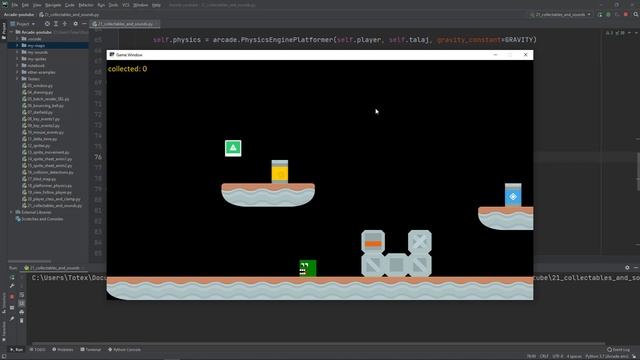Open the Problems tool window

[63, 350]
